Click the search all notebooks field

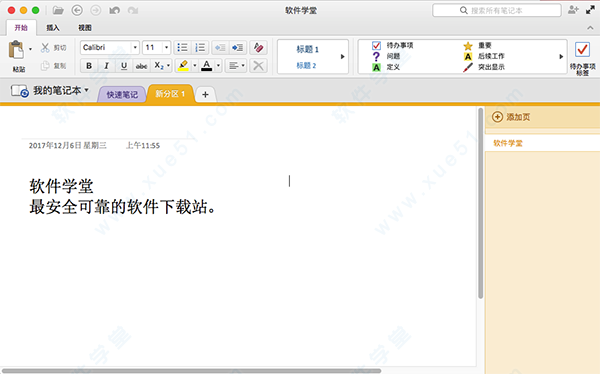coord(497,10)
